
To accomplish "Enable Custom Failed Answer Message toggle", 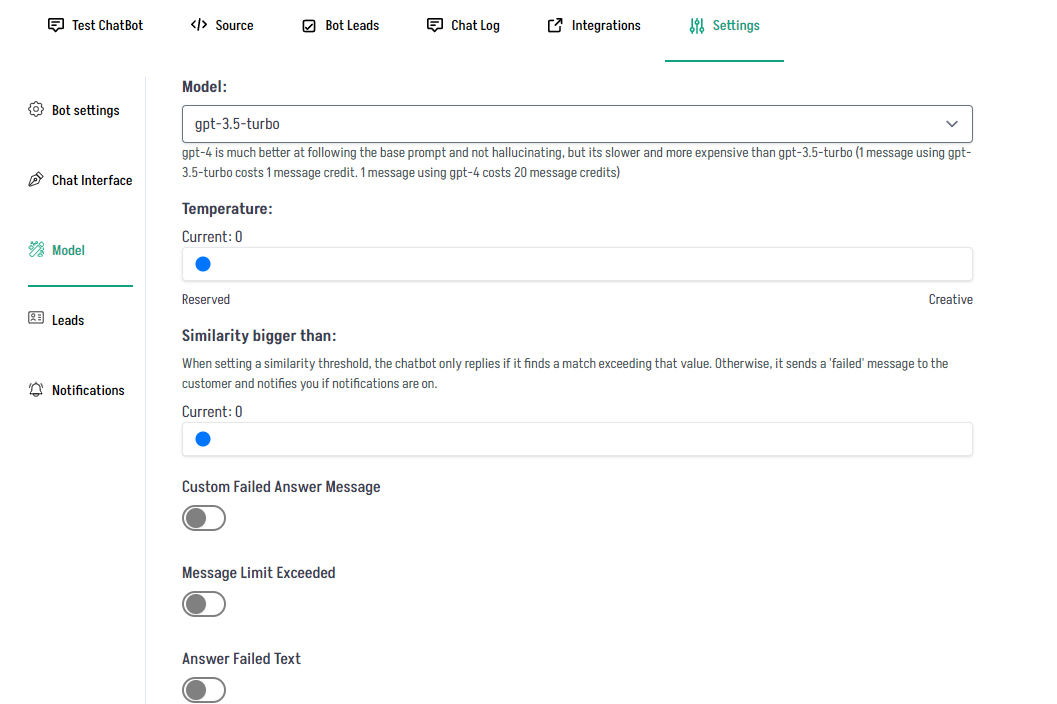I will point(204,518).
